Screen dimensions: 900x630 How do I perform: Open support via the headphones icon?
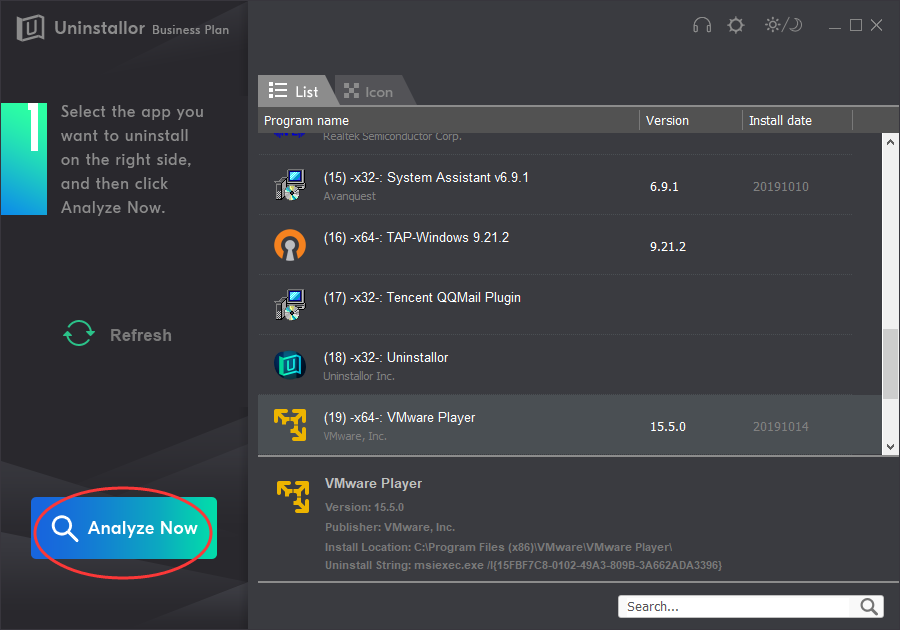pos(701,25)
